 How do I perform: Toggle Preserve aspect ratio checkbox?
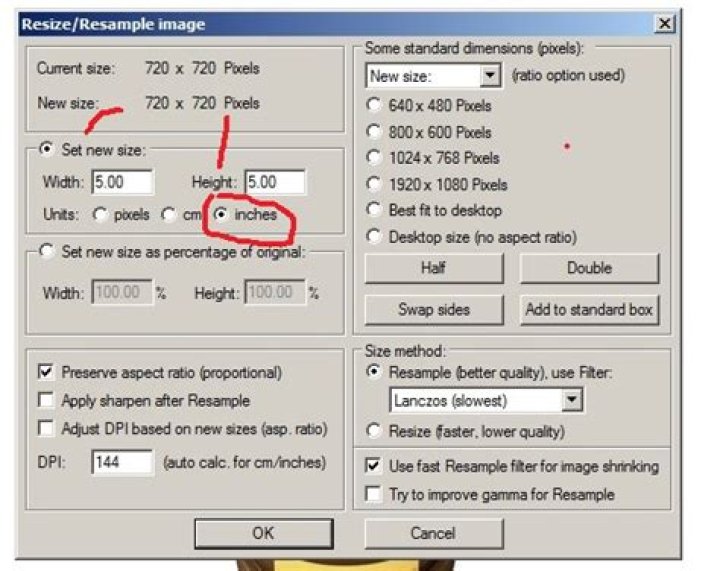[x=45, y=372]
